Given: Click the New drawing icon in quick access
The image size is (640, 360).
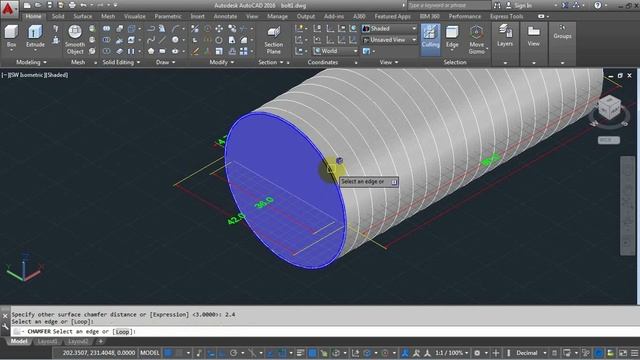Looking at the screenshot, I should point(27,5).
